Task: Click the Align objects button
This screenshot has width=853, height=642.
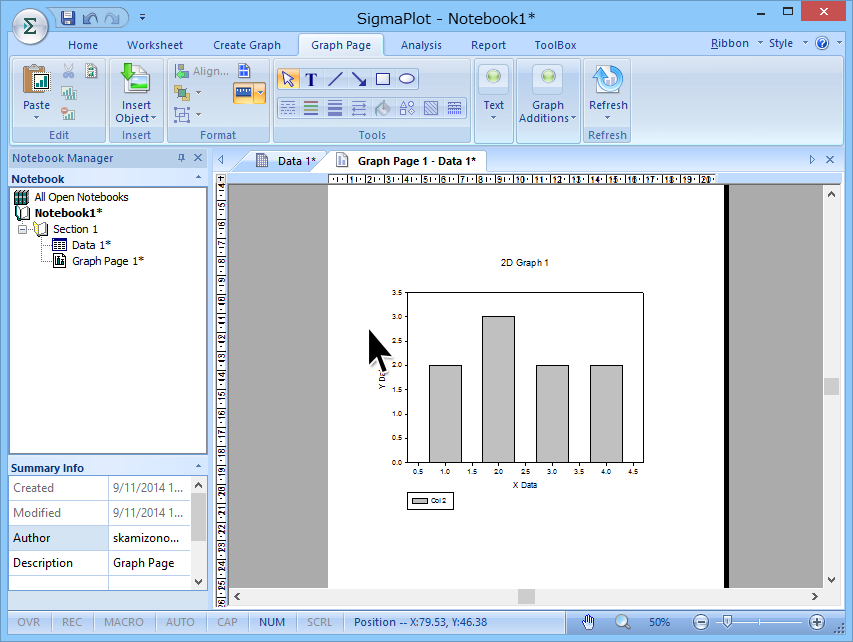Action: [201, 71]
